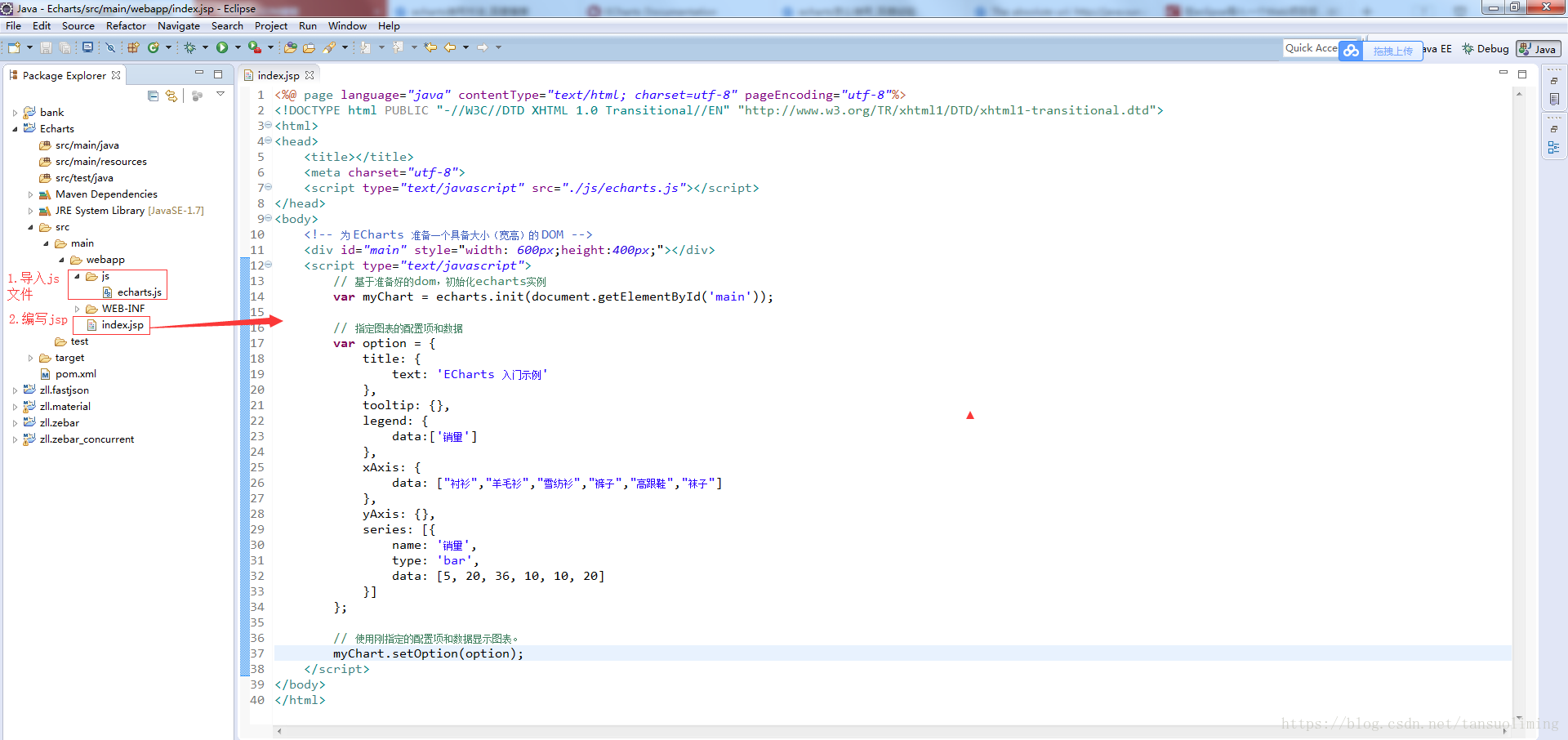
Task: Open the Navigate menu
Action: click(179, 26)
